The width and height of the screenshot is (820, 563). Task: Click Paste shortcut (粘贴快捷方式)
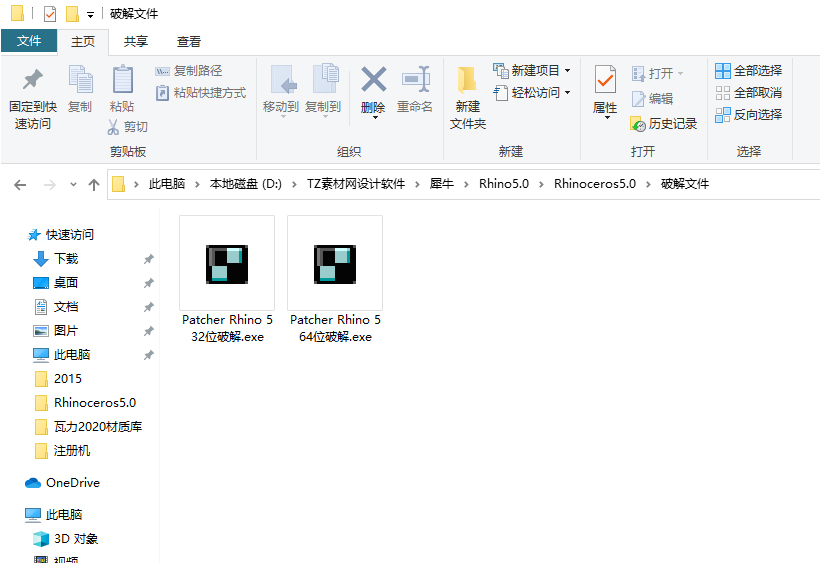[x=201, y=93]
